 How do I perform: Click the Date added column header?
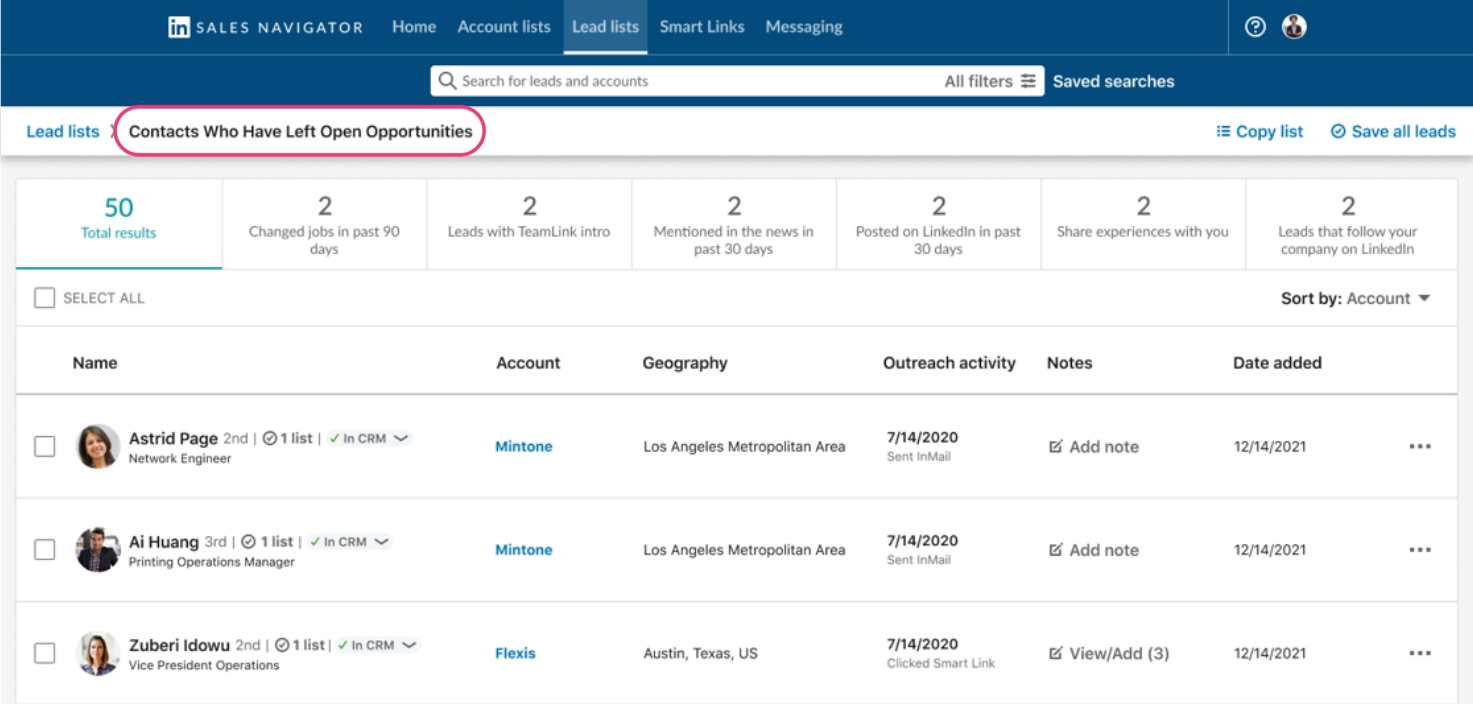pos(1277,363)
